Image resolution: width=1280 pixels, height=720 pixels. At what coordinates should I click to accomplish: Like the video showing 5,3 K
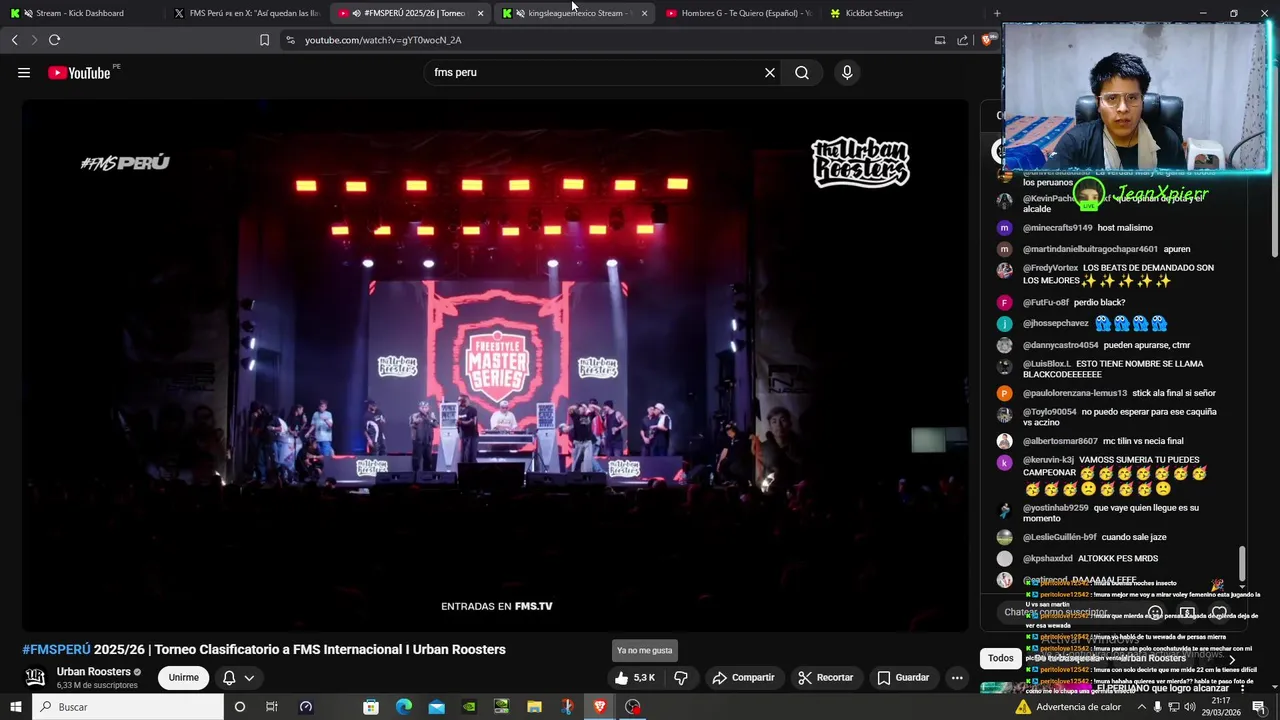[x=636, y=677]
